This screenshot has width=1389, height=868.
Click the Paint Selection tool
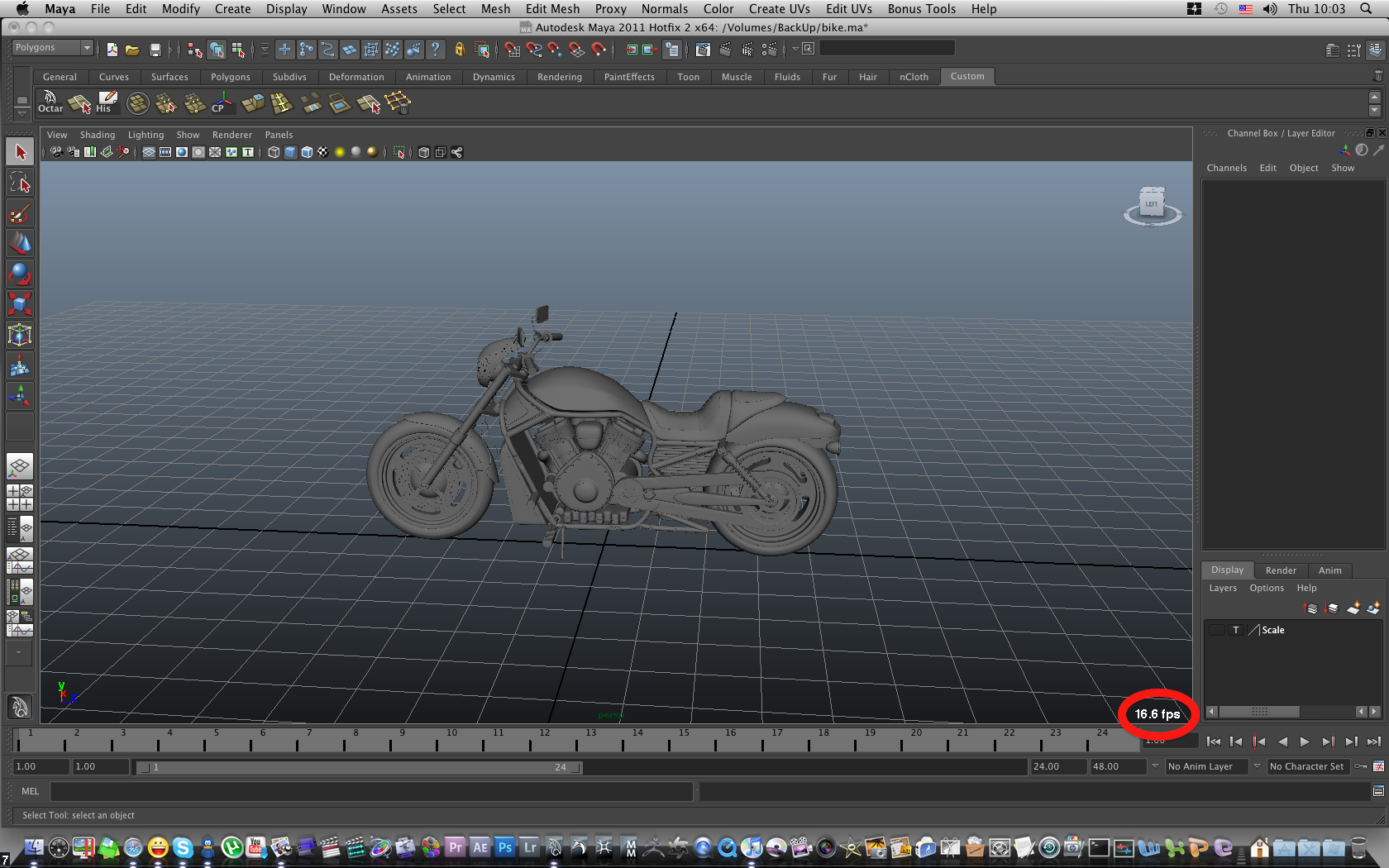[x=20, y=213]
